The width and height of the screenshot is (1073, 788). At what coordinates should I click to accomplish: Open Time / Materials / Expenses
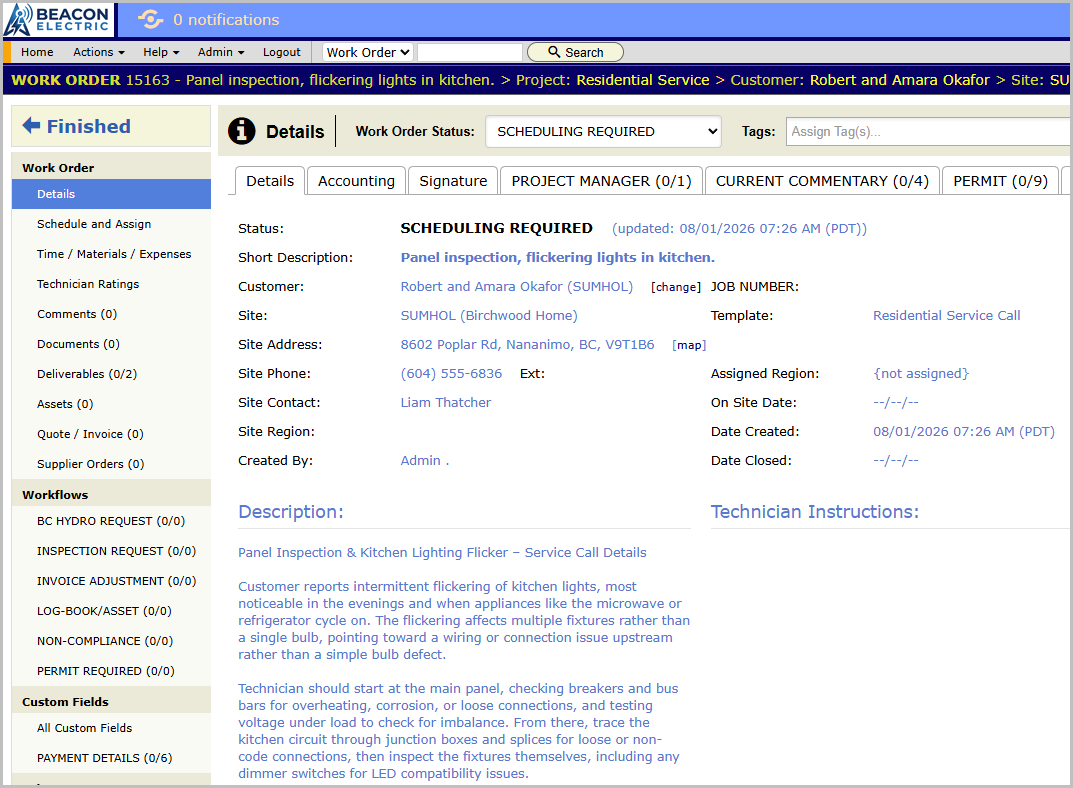pos(112,254)
